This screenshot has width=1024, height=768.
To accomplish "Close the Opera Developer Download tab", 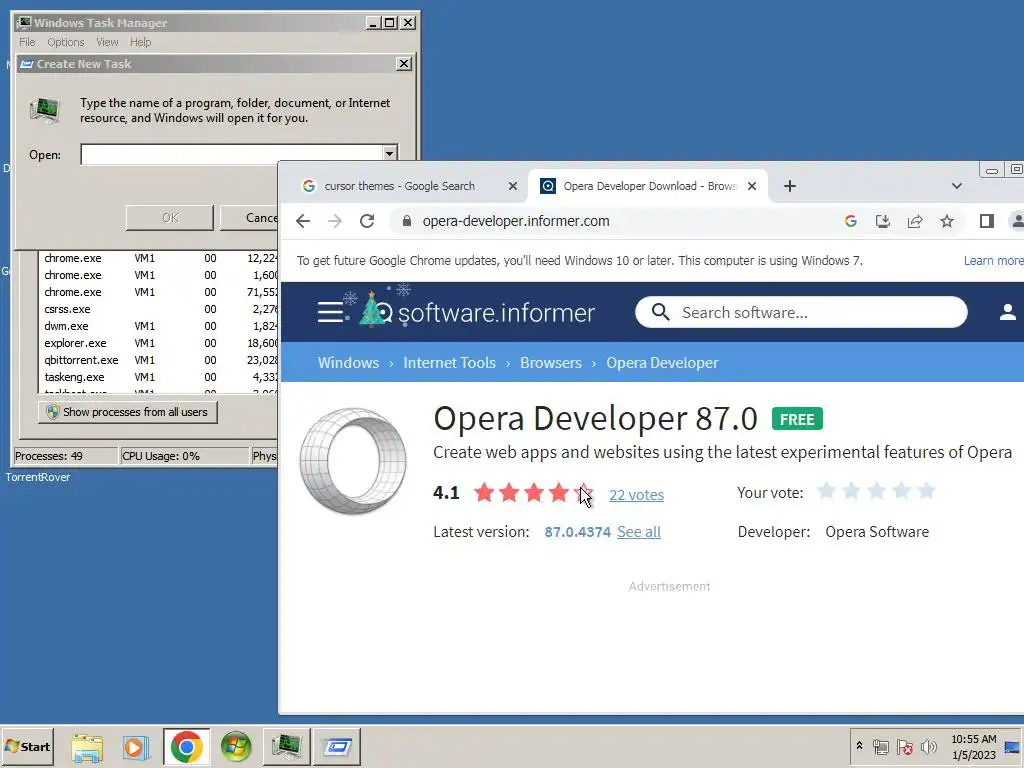I will pos(752,186).
